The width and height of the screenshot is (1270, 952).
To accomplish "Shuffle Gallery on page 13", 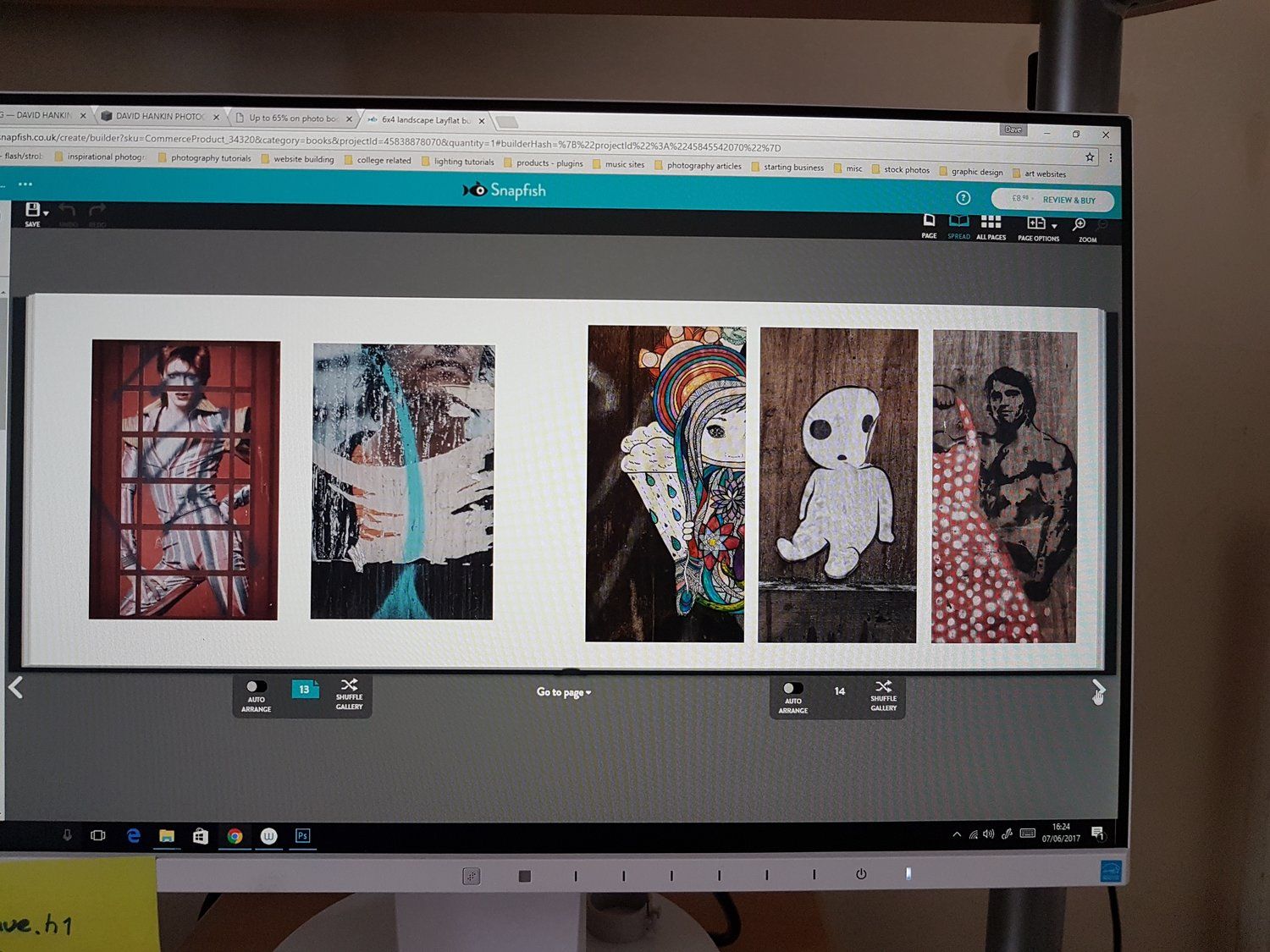I will tap(349, 694).
